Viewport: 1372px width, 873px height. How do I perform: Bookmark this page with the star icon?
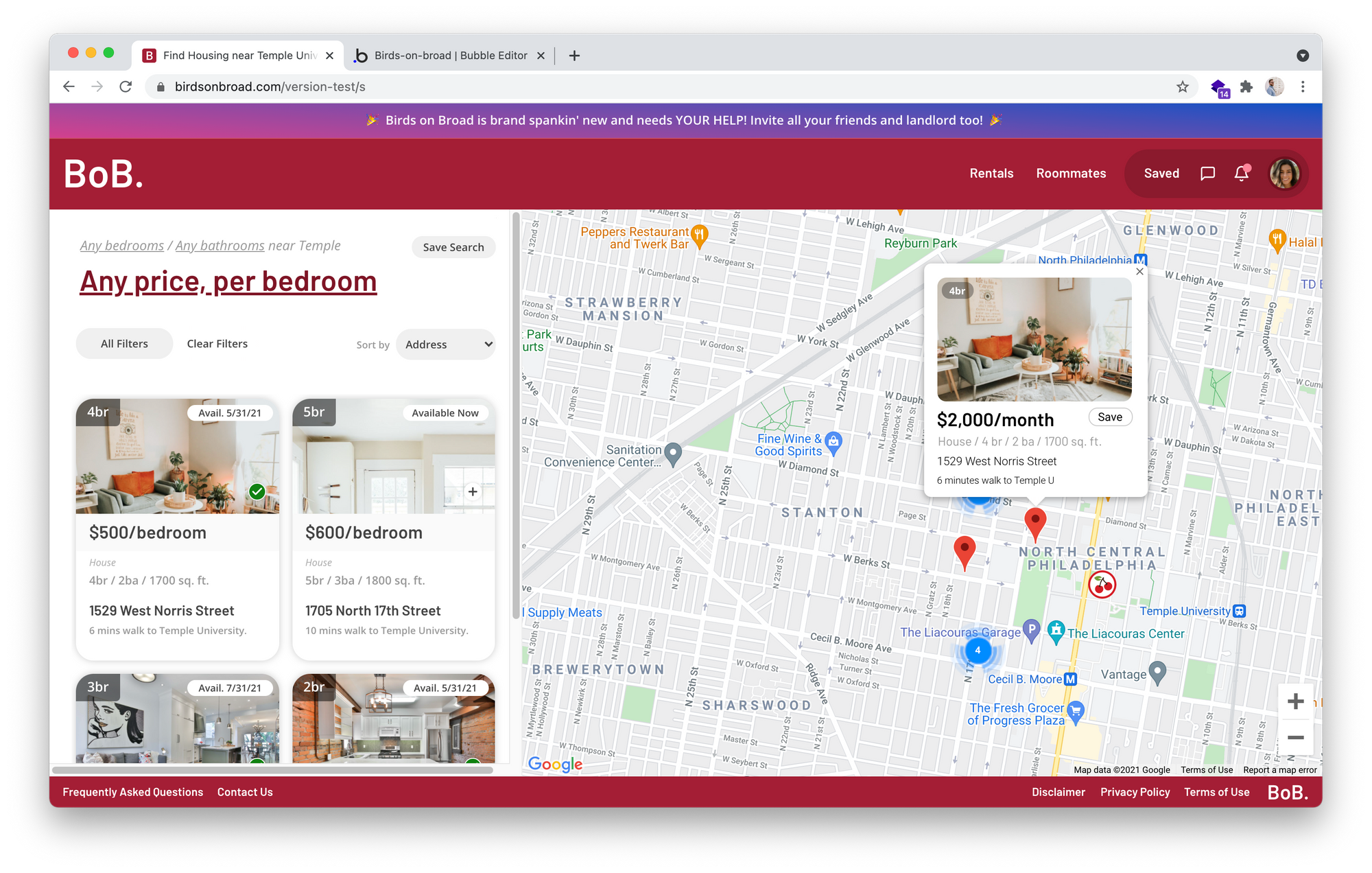click(1182, 86)
